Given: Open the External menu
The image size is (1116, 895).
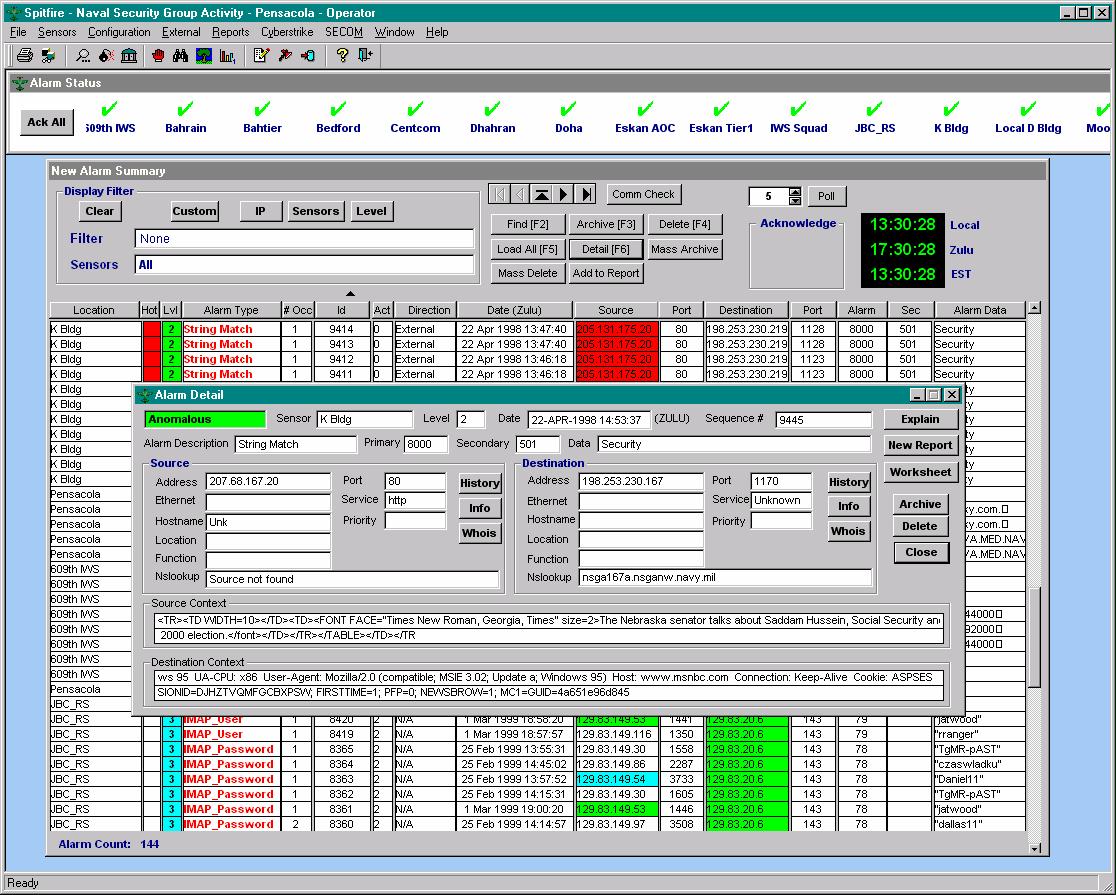Looking at the screenshot, I should (181, 32).
